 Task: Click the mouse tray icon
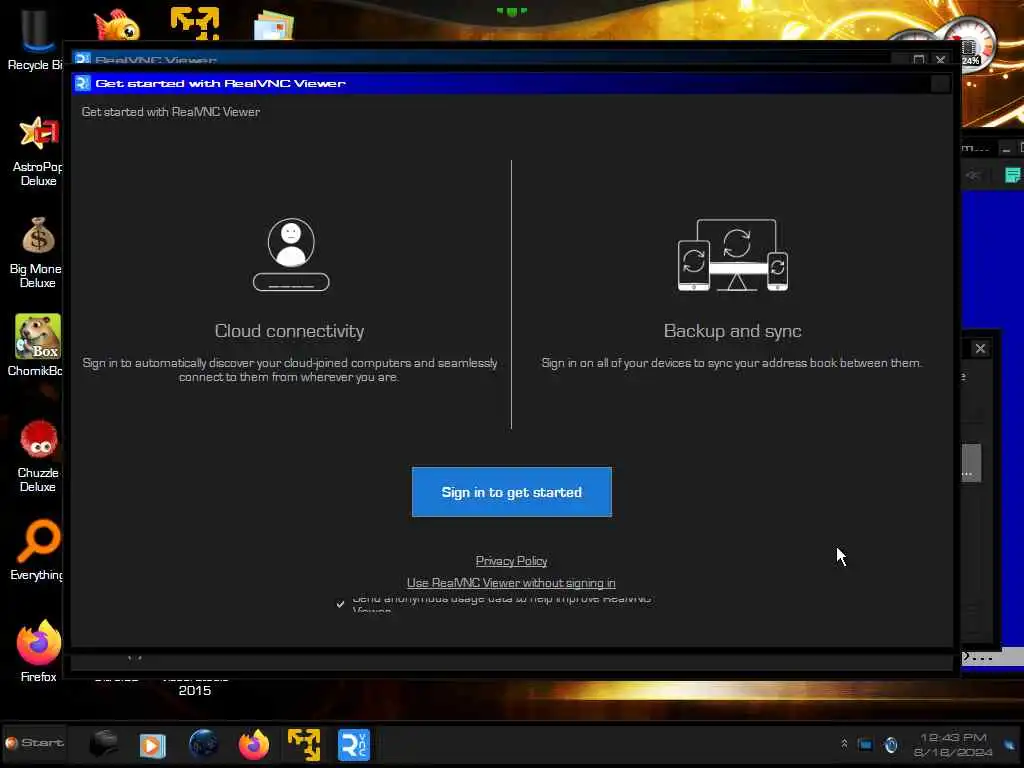click(891, 744)
